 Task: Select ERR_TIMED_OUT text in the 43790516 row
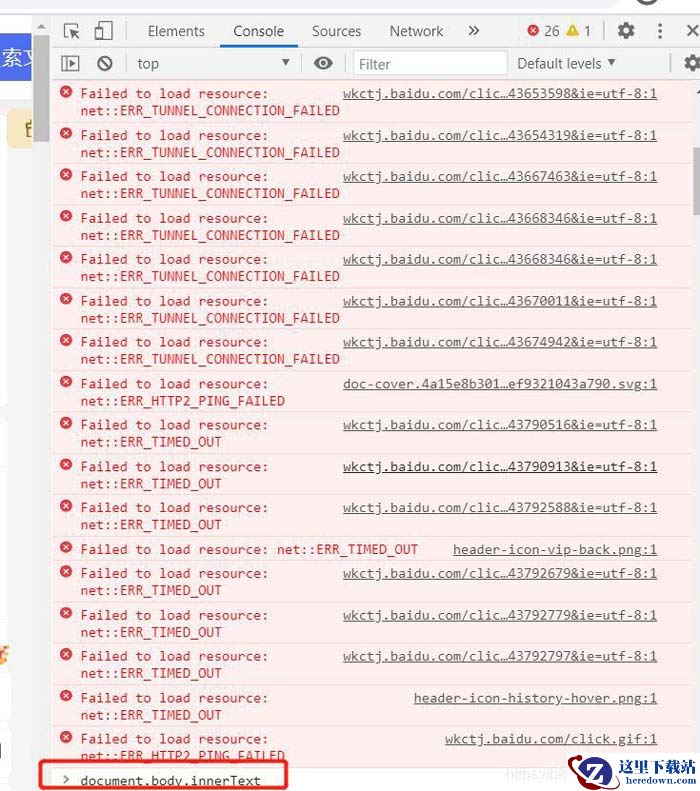[x=171, y=442]
